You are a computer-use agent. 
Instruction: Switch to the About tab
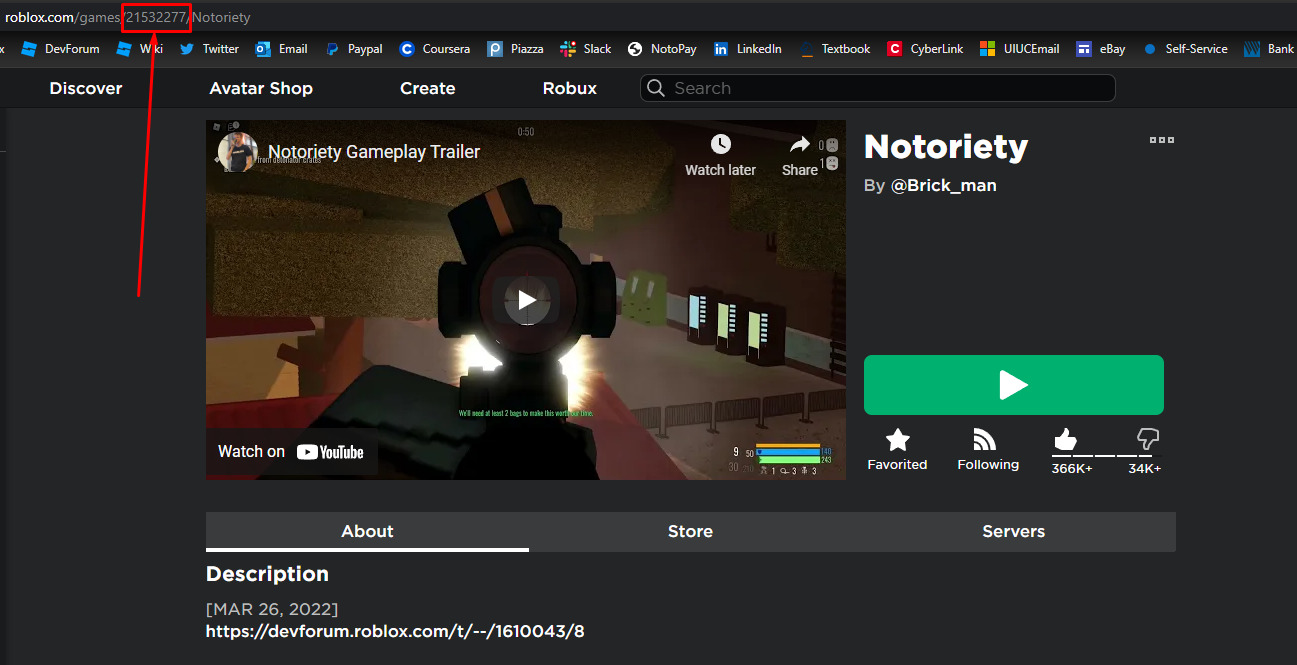tap(367, 531)
